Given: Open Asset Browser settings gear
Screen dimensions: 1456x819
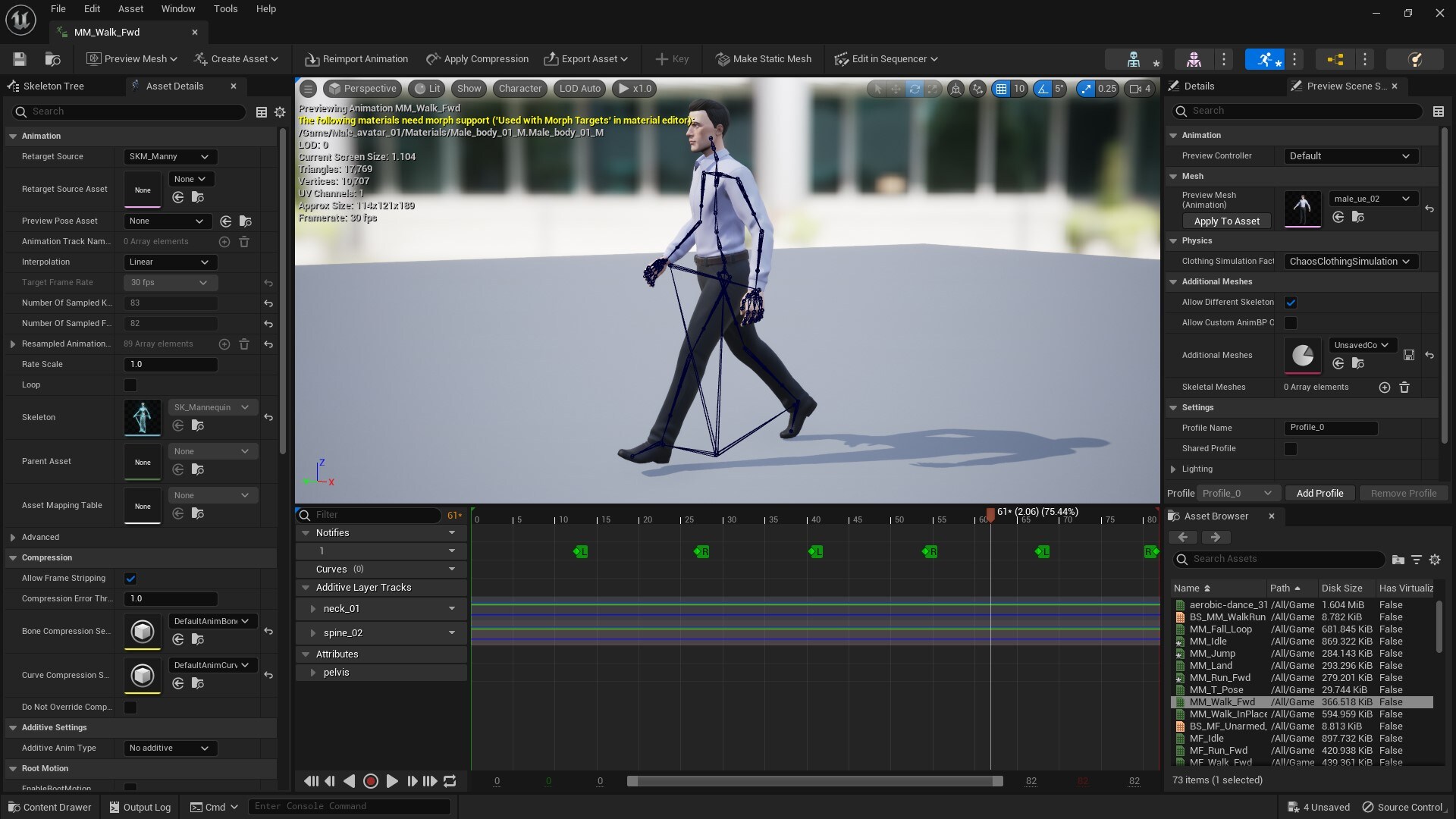Looking at the screenshot, I should click(x=1435, y=560).
